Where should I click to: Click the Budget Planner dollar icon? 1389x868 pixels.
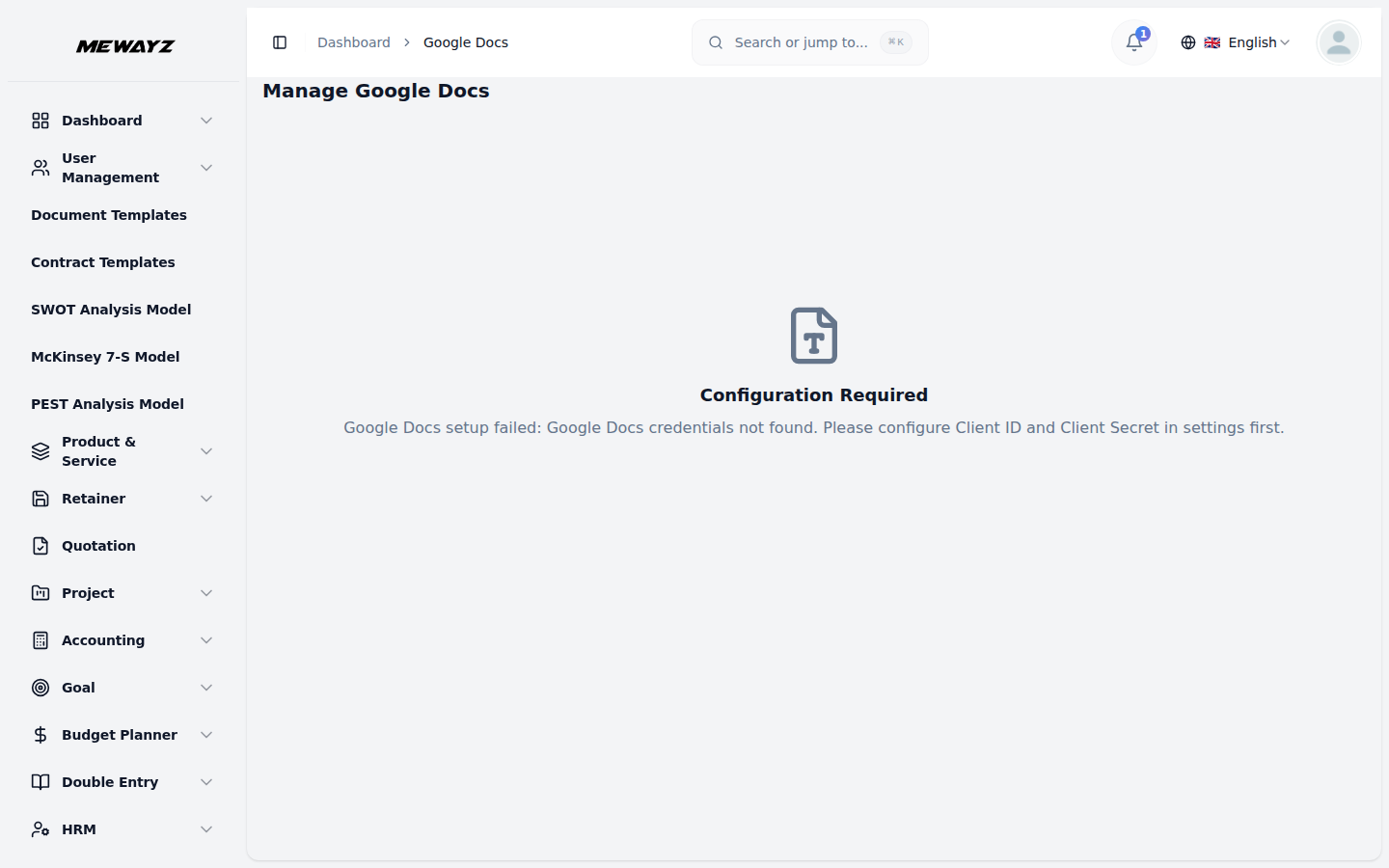coord(40,734)
